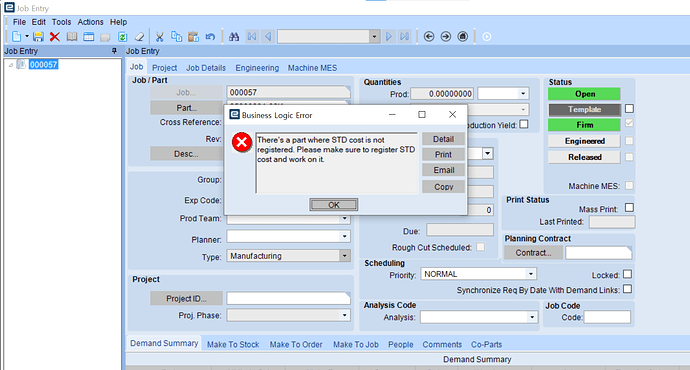This screenshot has height=370, width=690.
Task: Toggle the Machine MES status checkbox
Action: click(629, 186)
